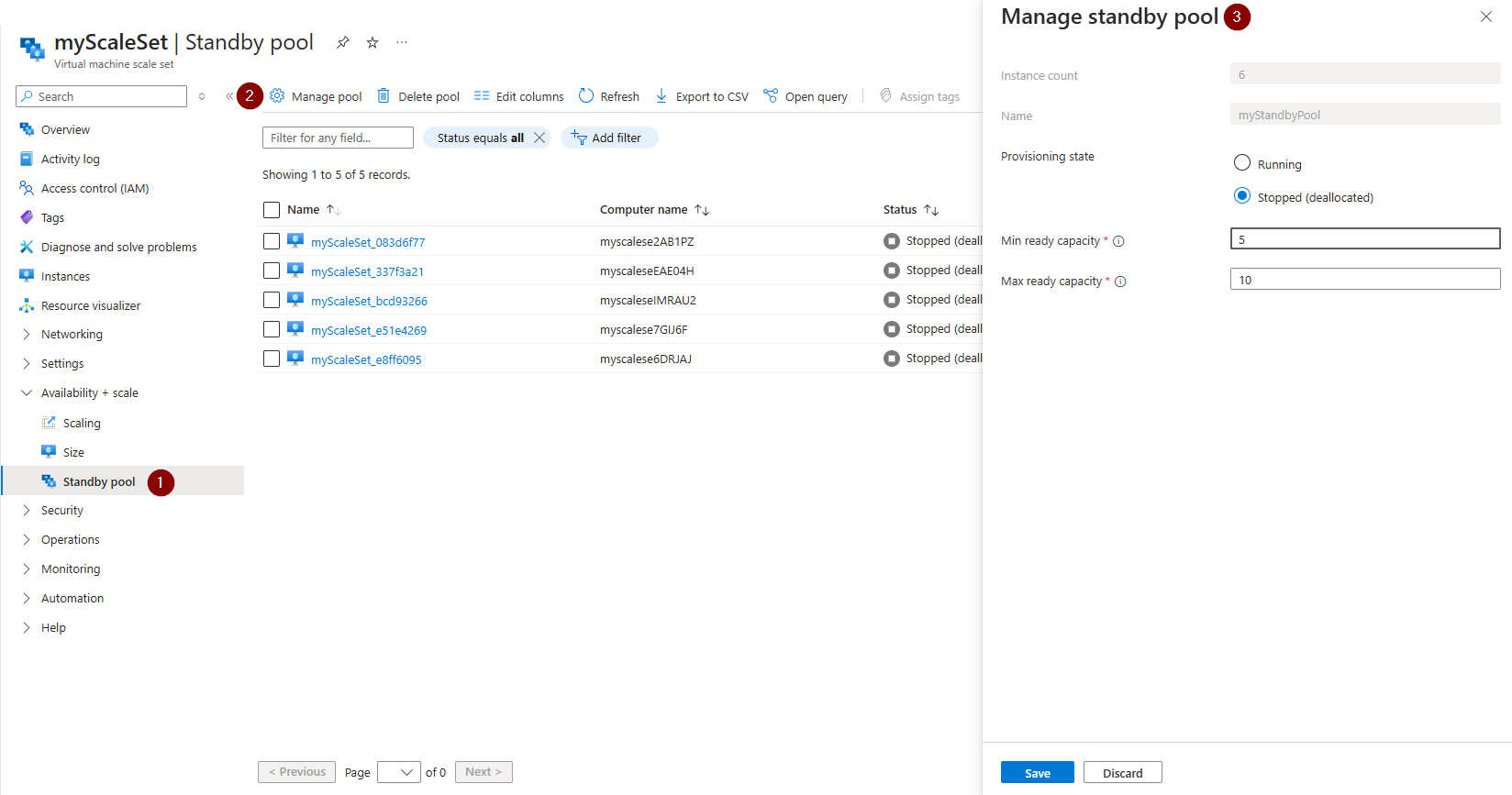Viewport: 1512px width, 795px height.
Task: Edit the Min ready capacity field
Action: (x=1365, y=239)
